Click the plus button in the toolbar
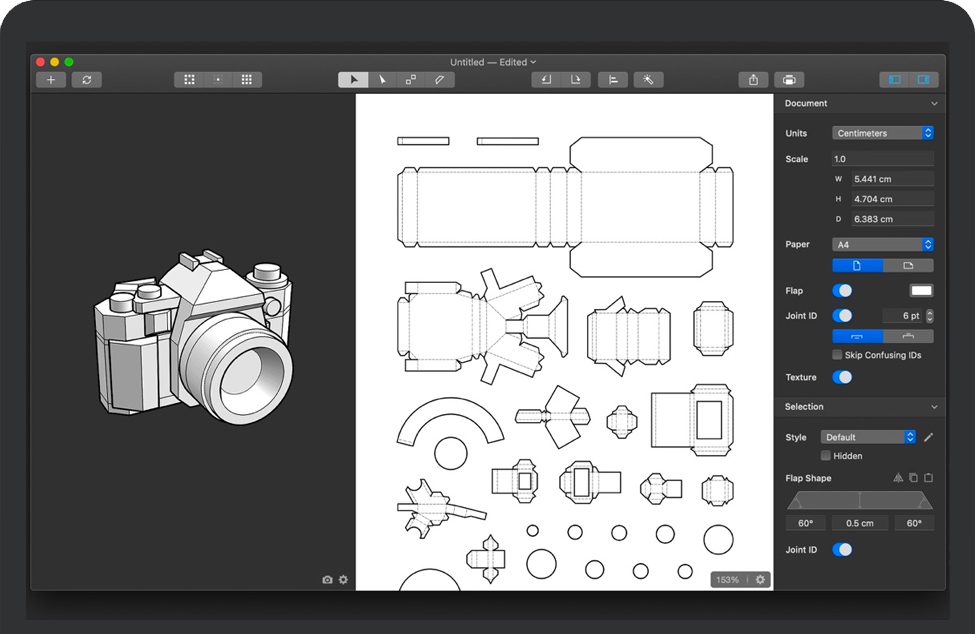Viewport: 975px width, 634px height. [x=51, y=80]
